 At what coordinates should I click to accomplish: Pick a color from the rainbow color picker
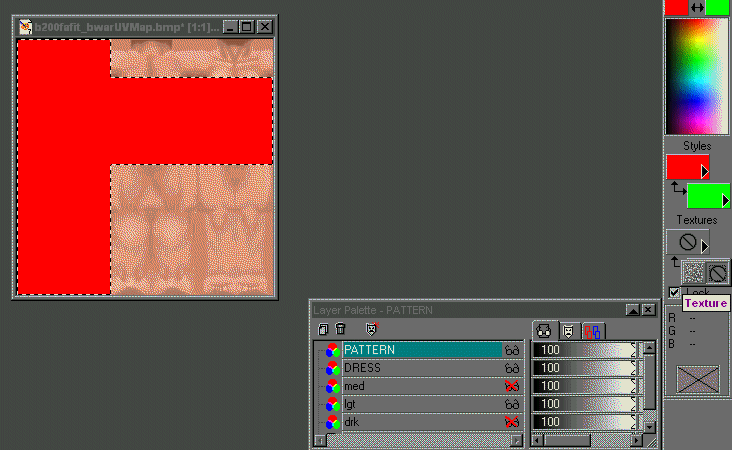point(698,75)
